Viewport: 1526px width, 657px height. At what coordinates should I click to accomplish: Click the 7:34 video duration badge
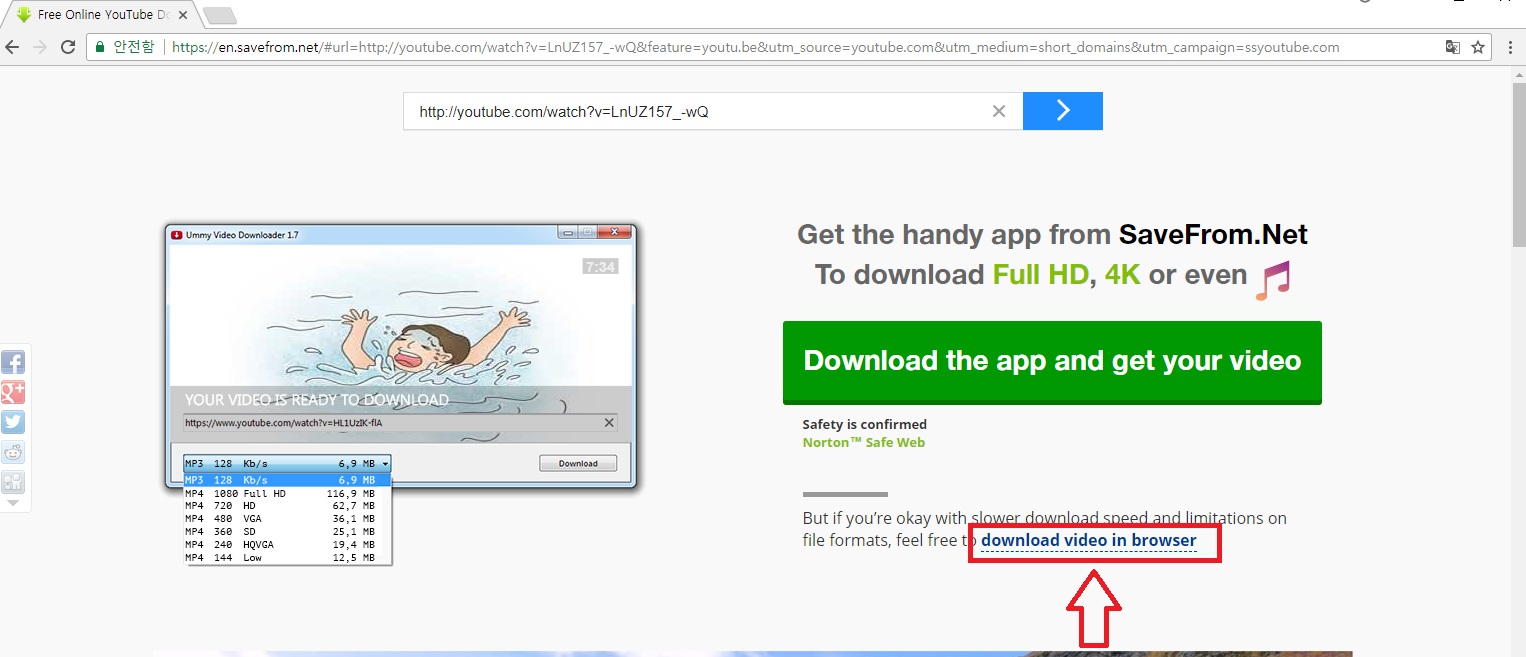[600, 267]
